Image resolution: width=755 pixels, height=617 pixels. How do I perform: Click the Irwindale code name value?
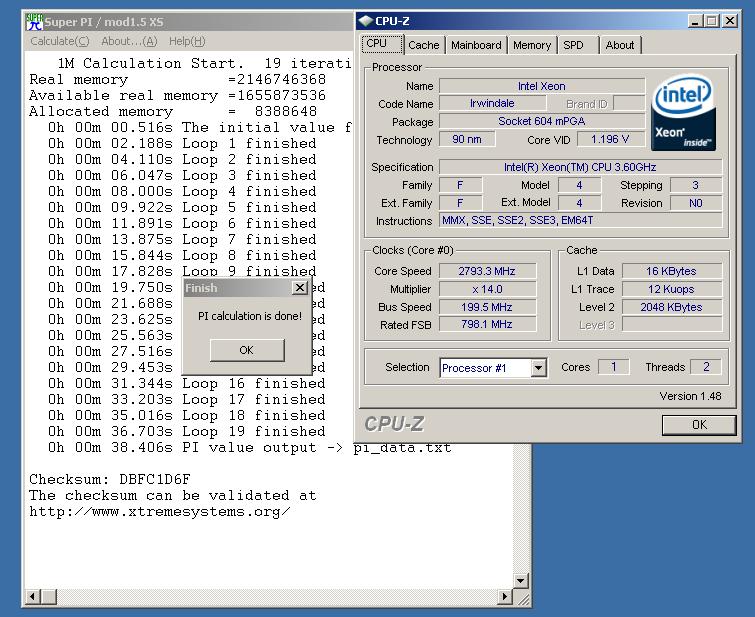(492, 104)
